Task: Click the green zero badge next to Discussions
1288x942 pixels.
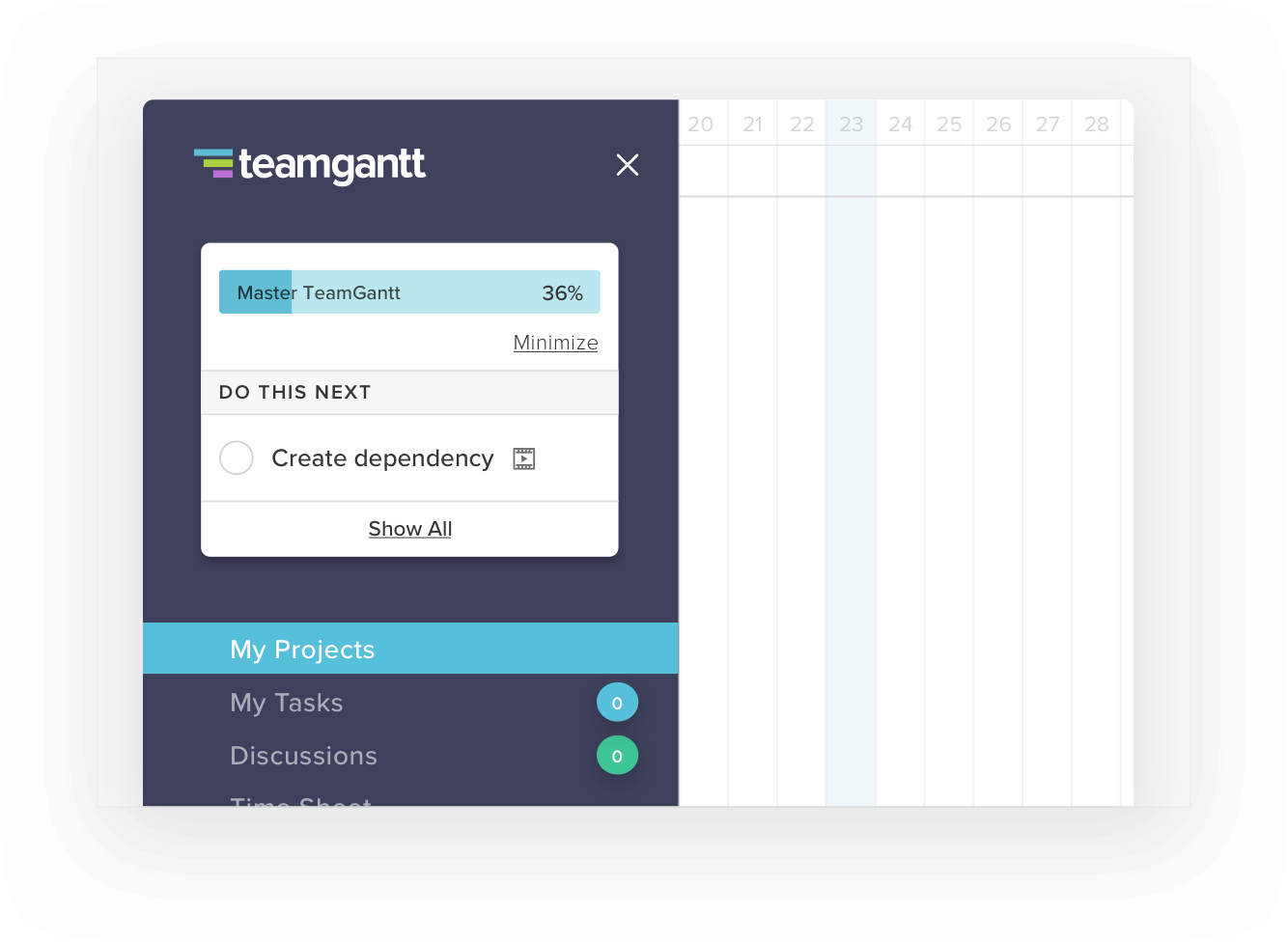Action: click(x=617, y=756)
